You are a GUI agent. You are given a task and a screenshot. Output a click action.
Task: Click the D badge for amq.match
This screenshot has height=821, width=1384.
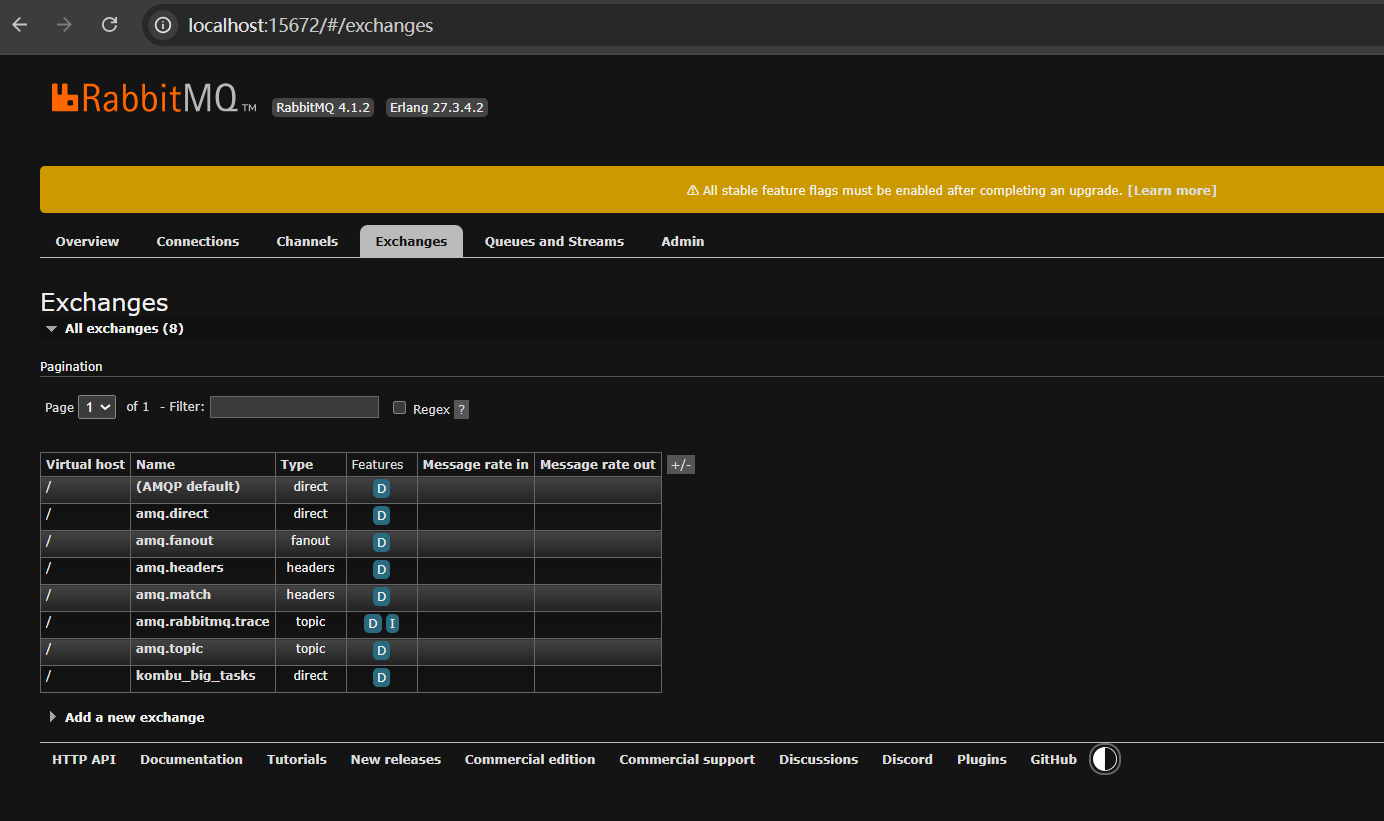(381, 597)
